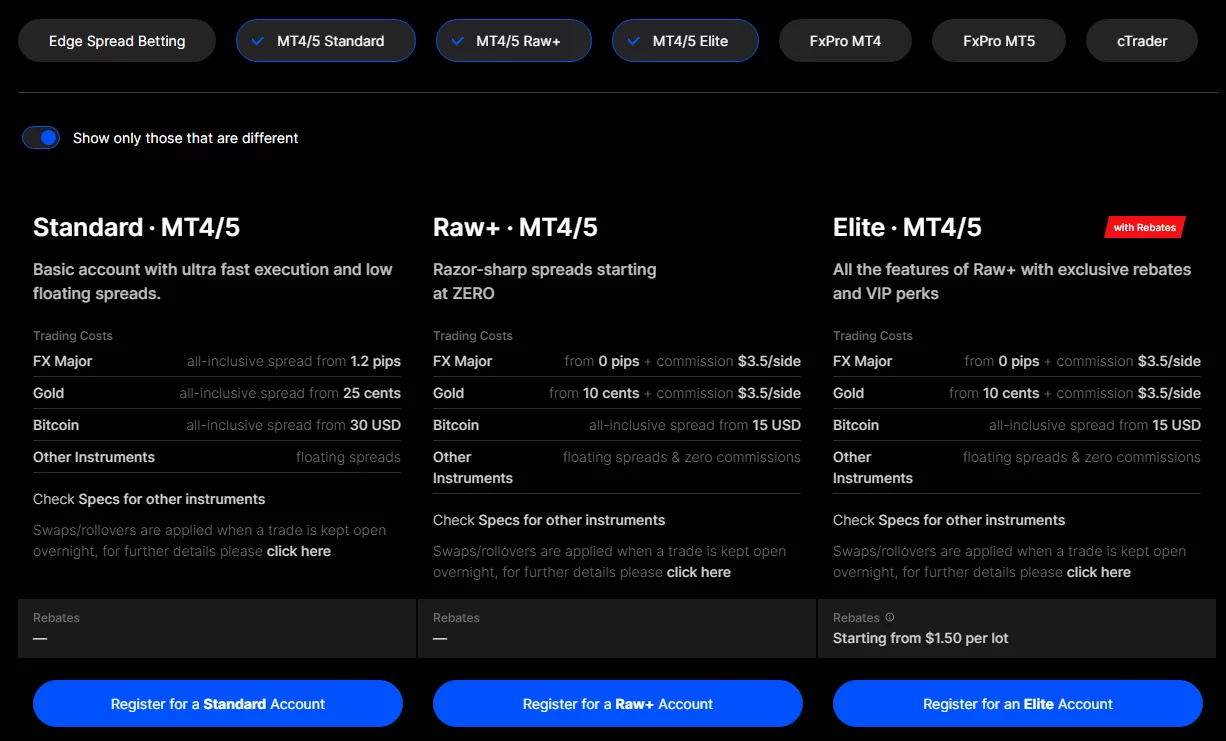Select the FxPro MT4 account chip
The width and height of the screenshot is (1226, 741).
(845, 41)
